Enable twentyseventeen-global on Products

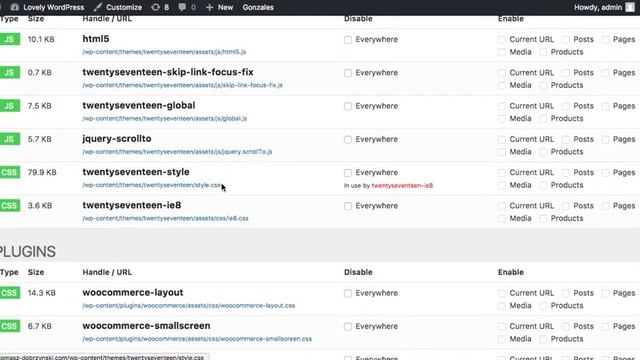543,119
